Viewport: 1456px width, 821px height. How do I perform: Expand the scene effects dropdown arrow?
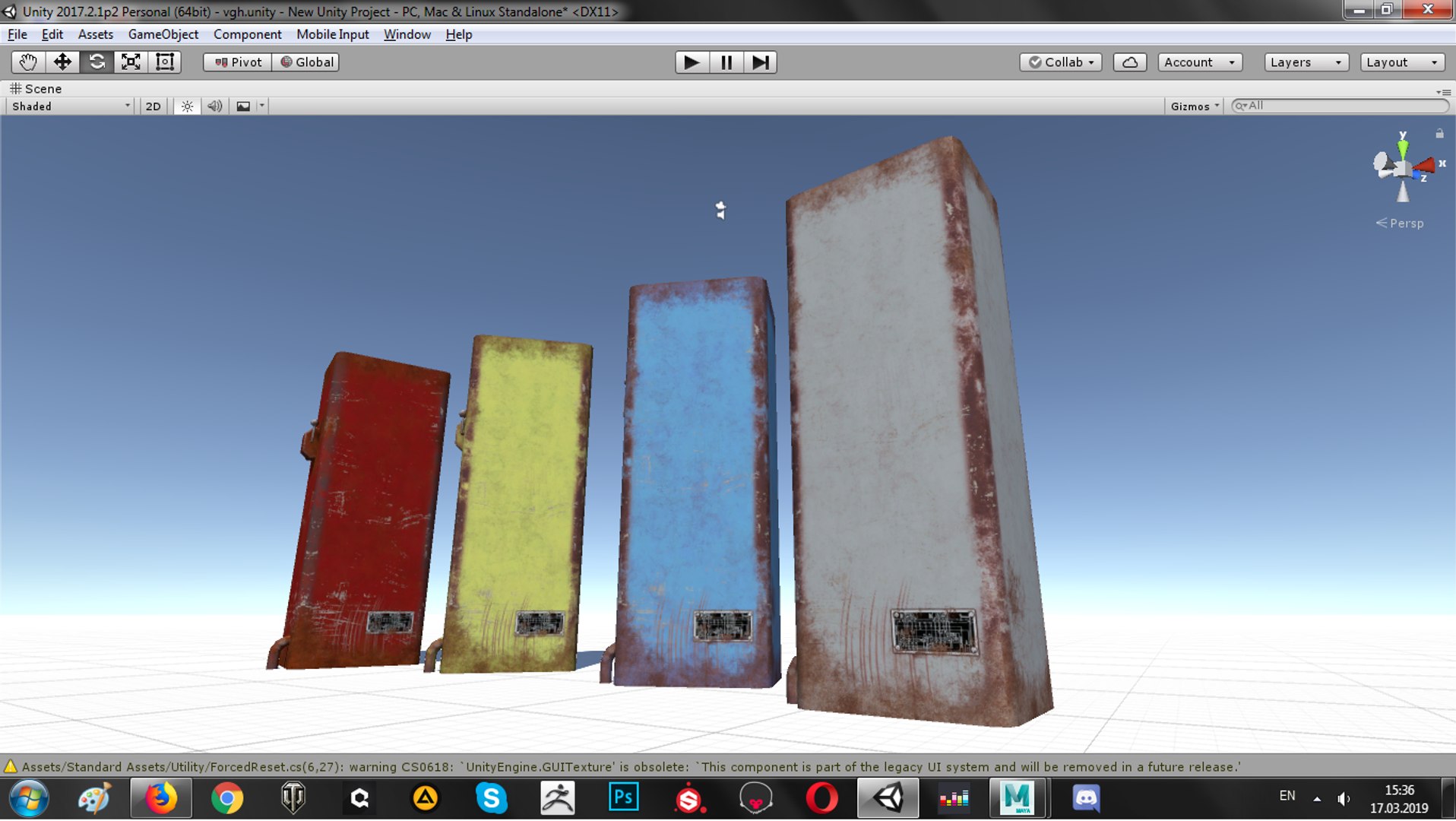click(262, 106)
